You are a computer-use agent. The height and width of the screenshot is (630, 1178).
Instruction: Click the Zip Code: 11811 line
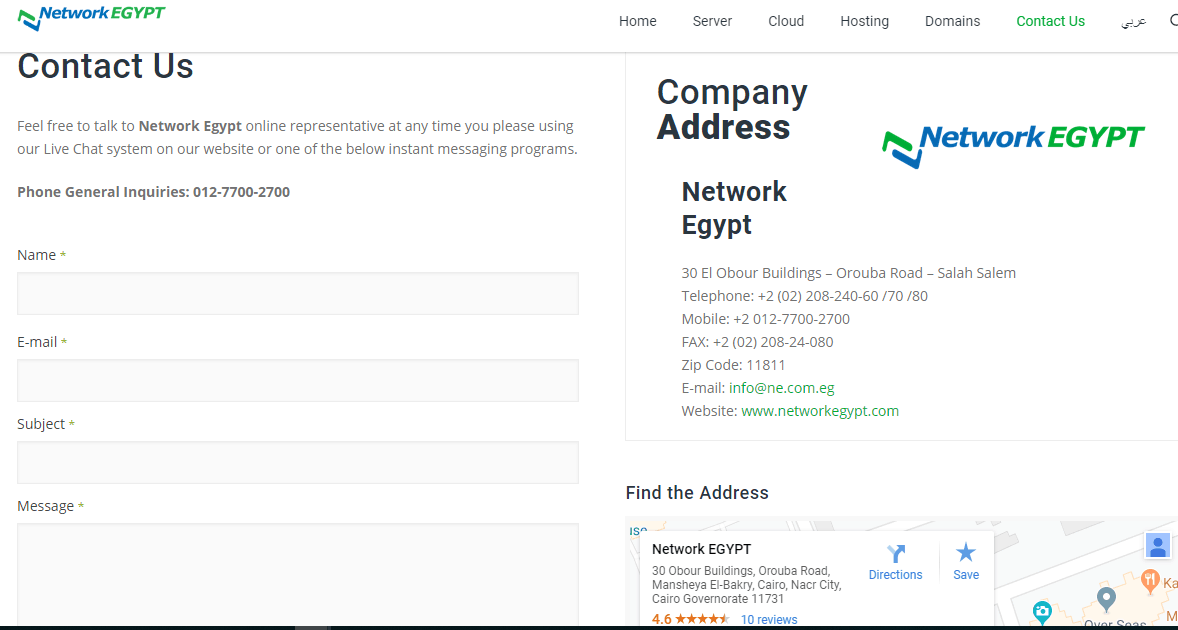click(x=733, y=366)
